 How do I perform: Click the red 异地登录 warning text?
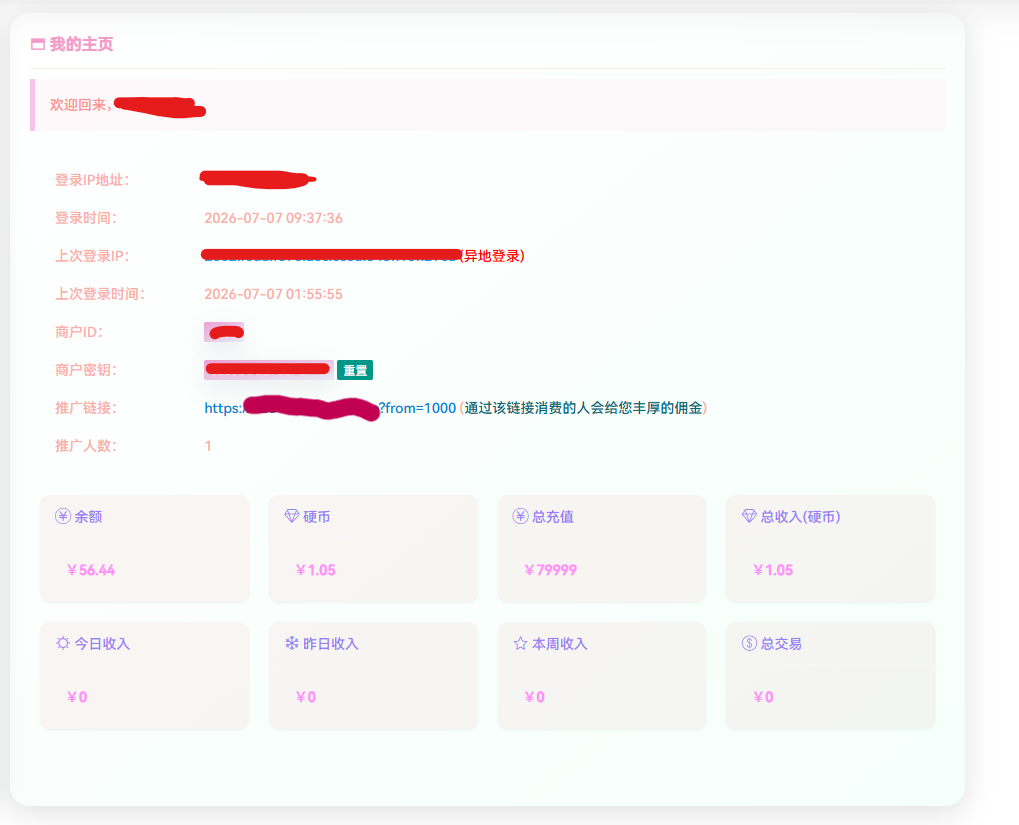pos(492,256)
